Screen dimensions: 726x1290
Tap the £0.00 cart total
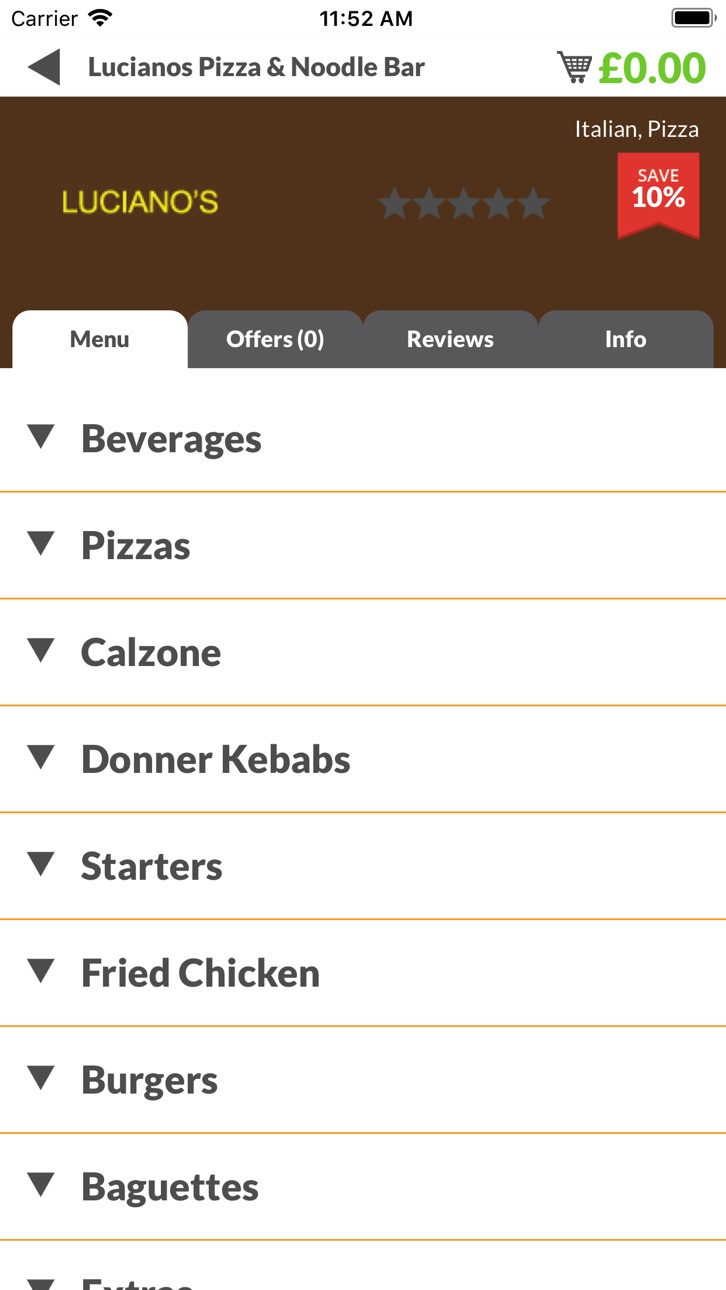point(652,68)
